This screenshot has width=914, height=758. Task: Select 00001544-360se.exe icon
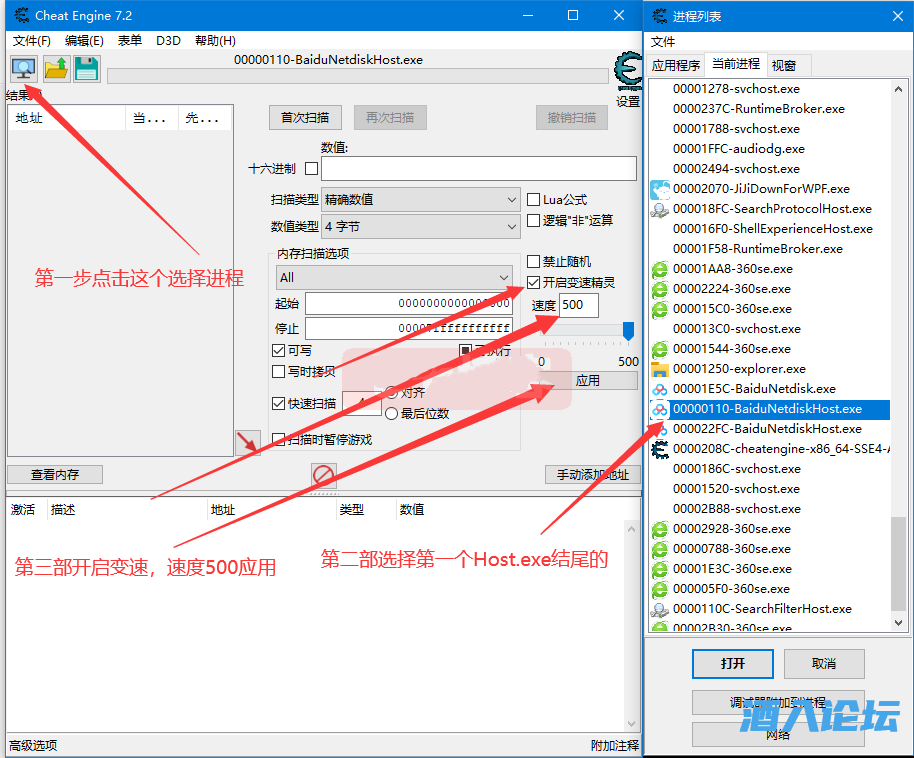(x=660, y=349)
